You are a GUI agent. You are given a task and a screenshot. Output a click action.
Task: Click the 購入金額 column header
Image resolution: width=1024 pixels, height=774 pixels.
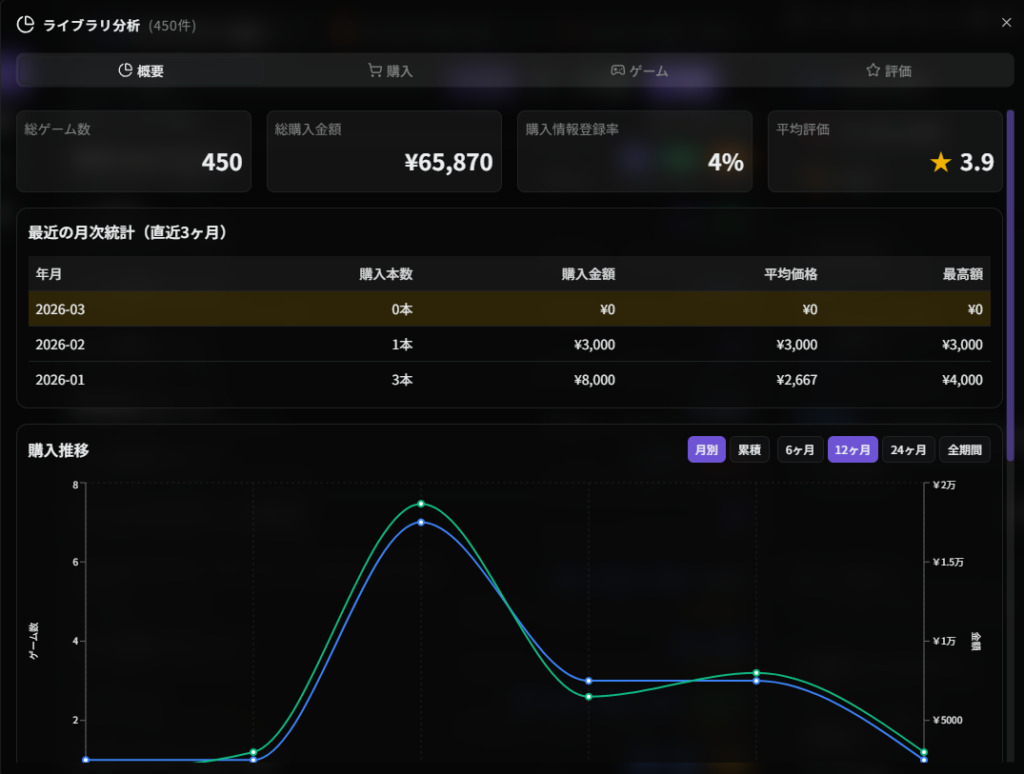pos(588,273)
